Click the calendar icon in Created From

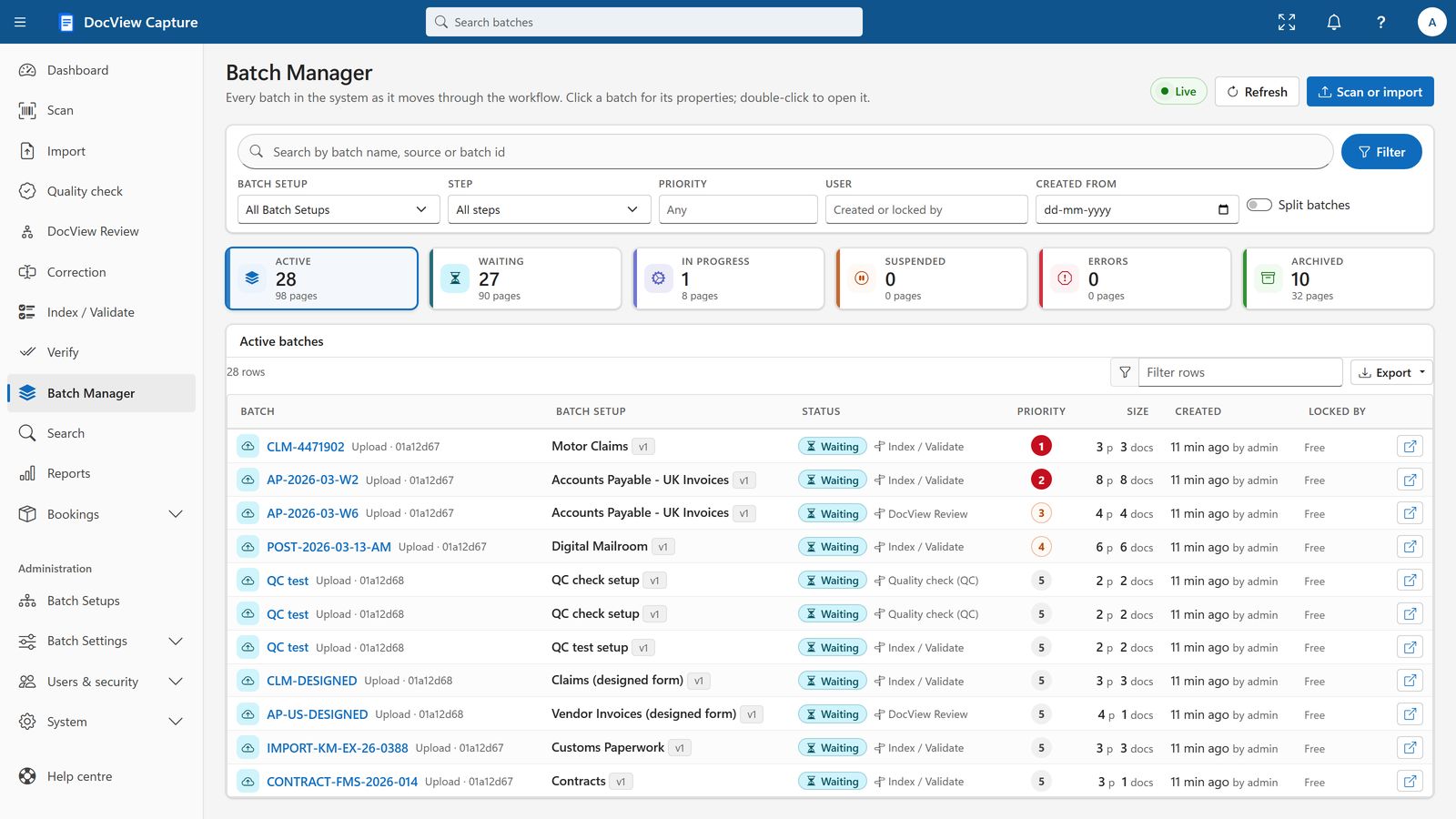click(x=1223, y=209)
